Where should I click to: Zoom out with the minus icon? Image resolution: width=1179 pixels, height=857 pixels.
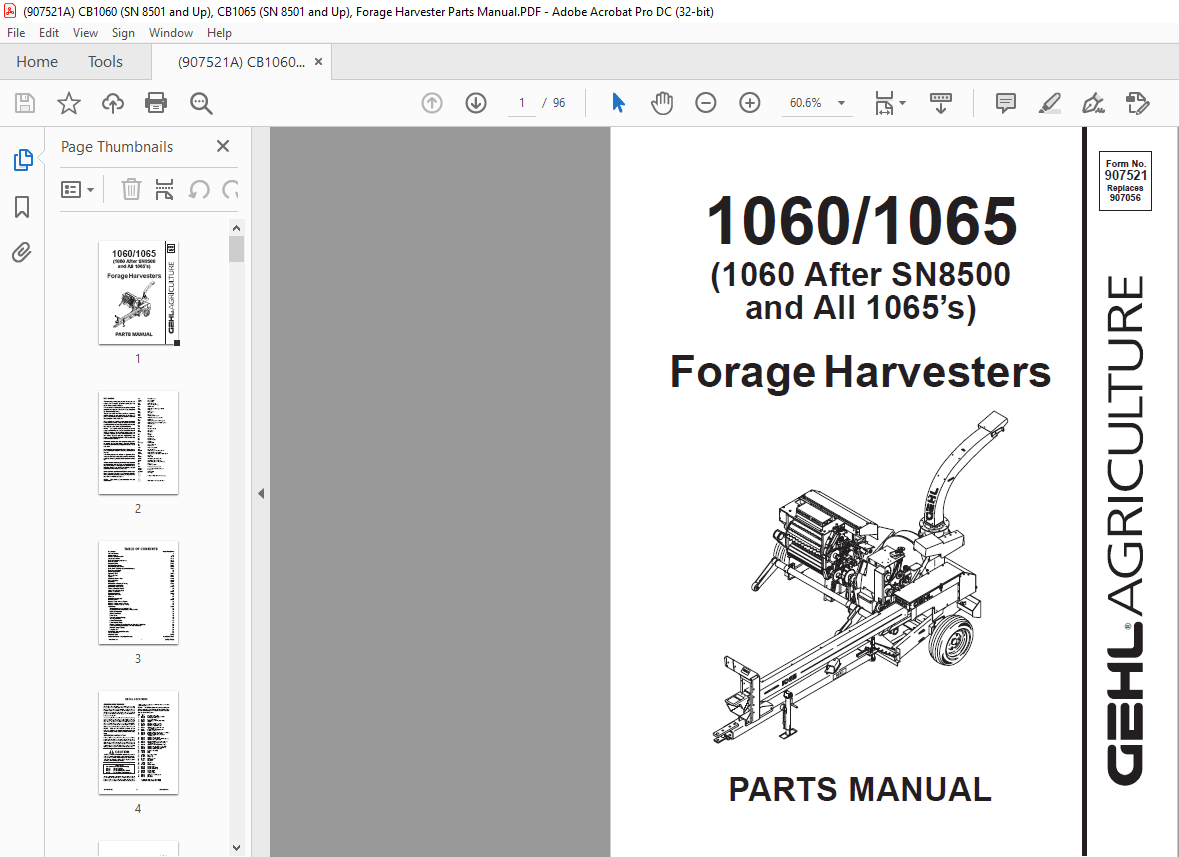[705, 103]
